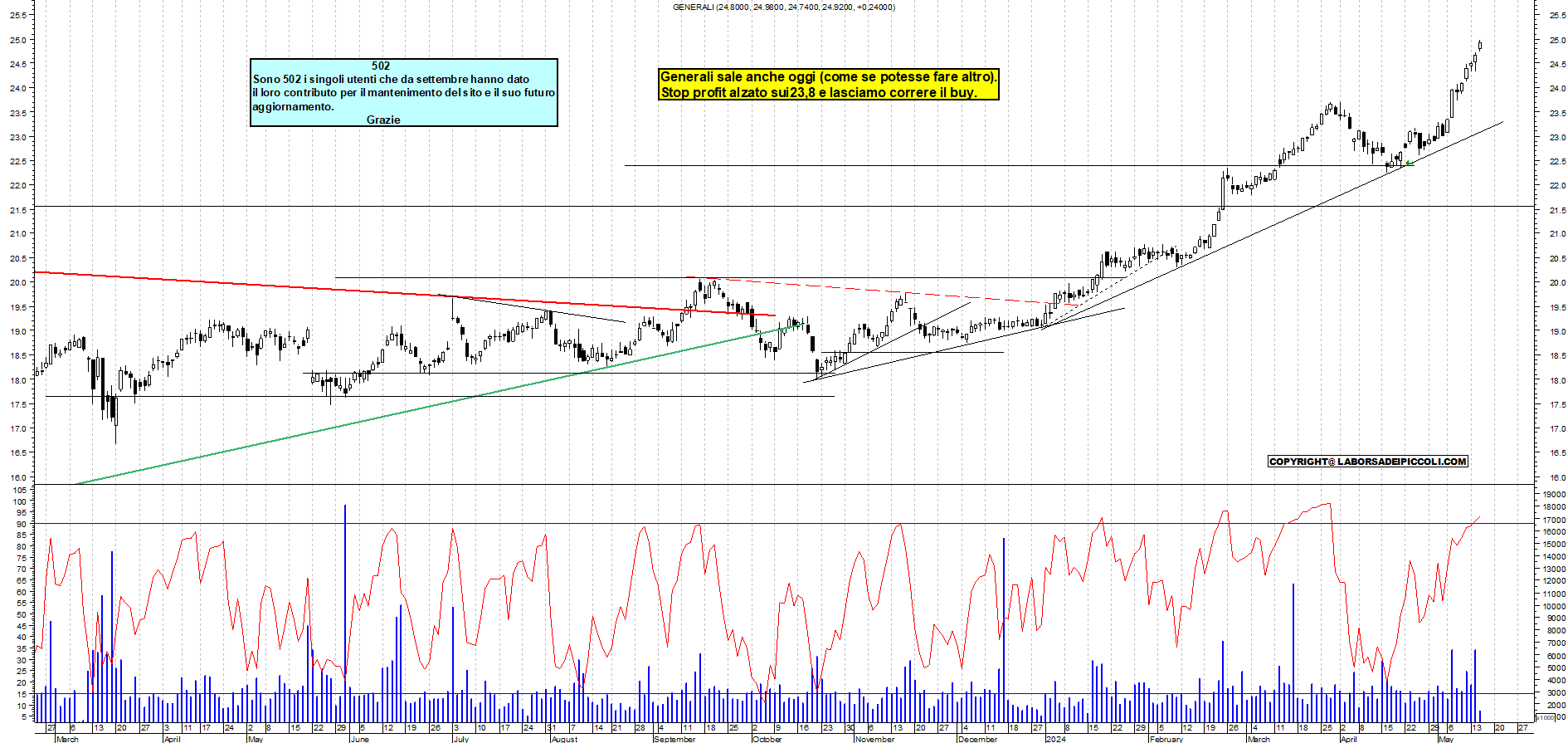Click the '2024' year label on the date axis

[x=1055, y=739]
